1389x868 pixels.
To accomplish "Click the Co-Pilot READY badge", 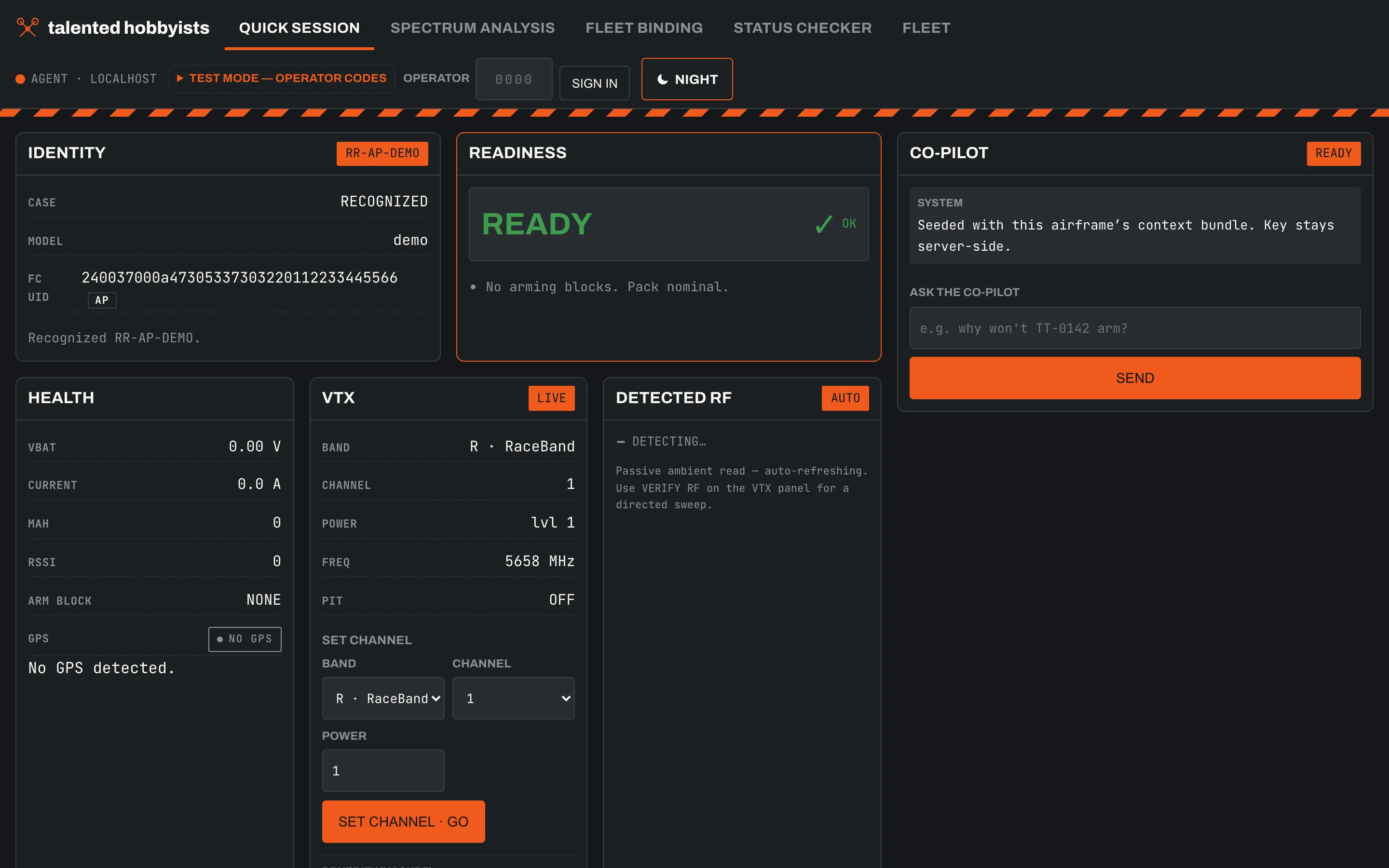I will (x=1334, y=153).
